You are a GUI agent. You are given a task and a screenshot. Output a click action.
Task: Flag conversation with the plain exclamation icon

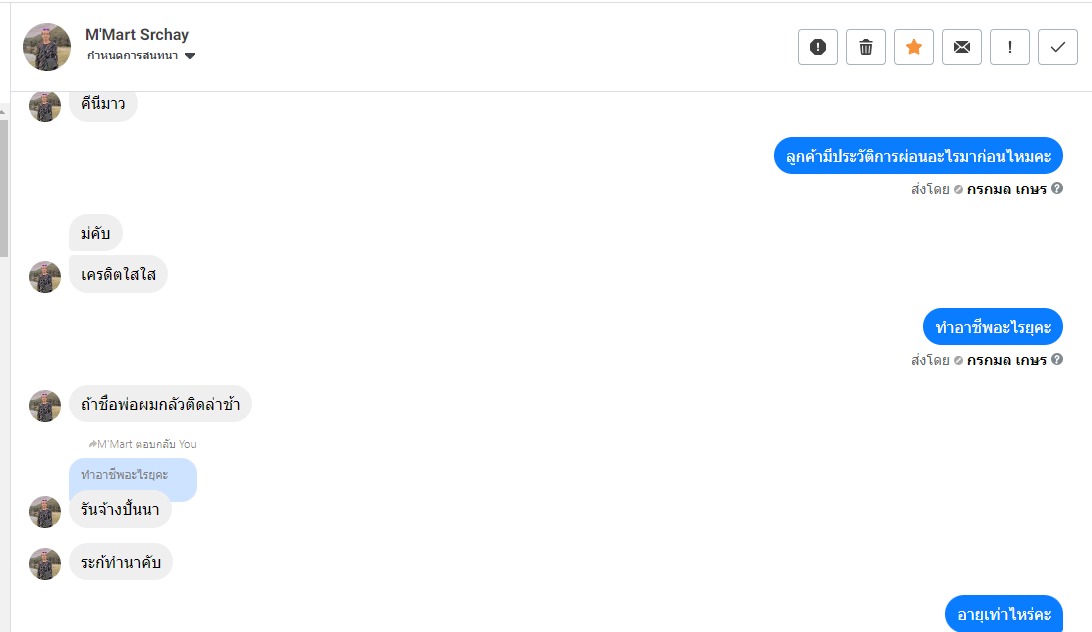pyautogui.click(x=1009, y=47)
